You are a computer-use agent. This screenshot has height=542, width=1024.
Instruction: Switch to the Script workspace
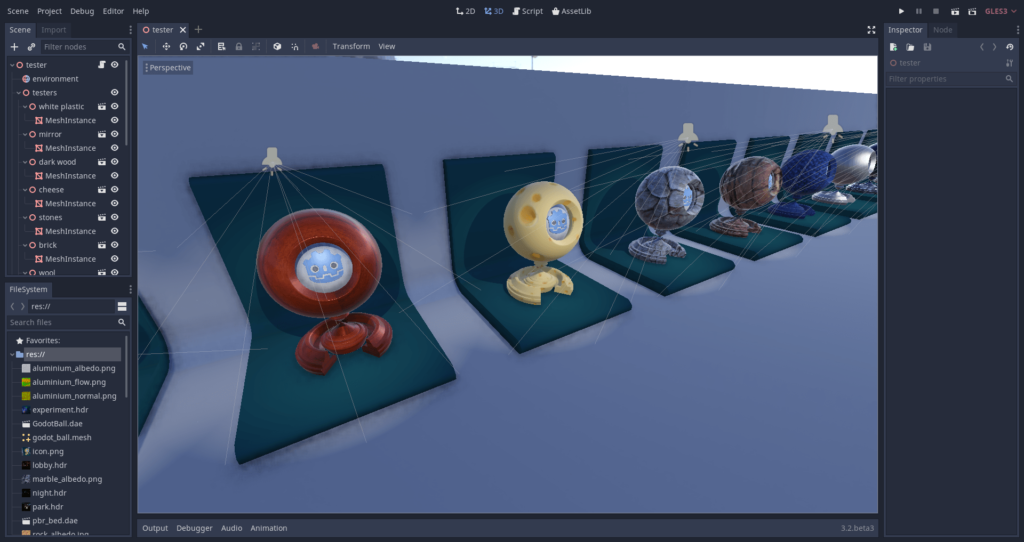click(527, 11)
